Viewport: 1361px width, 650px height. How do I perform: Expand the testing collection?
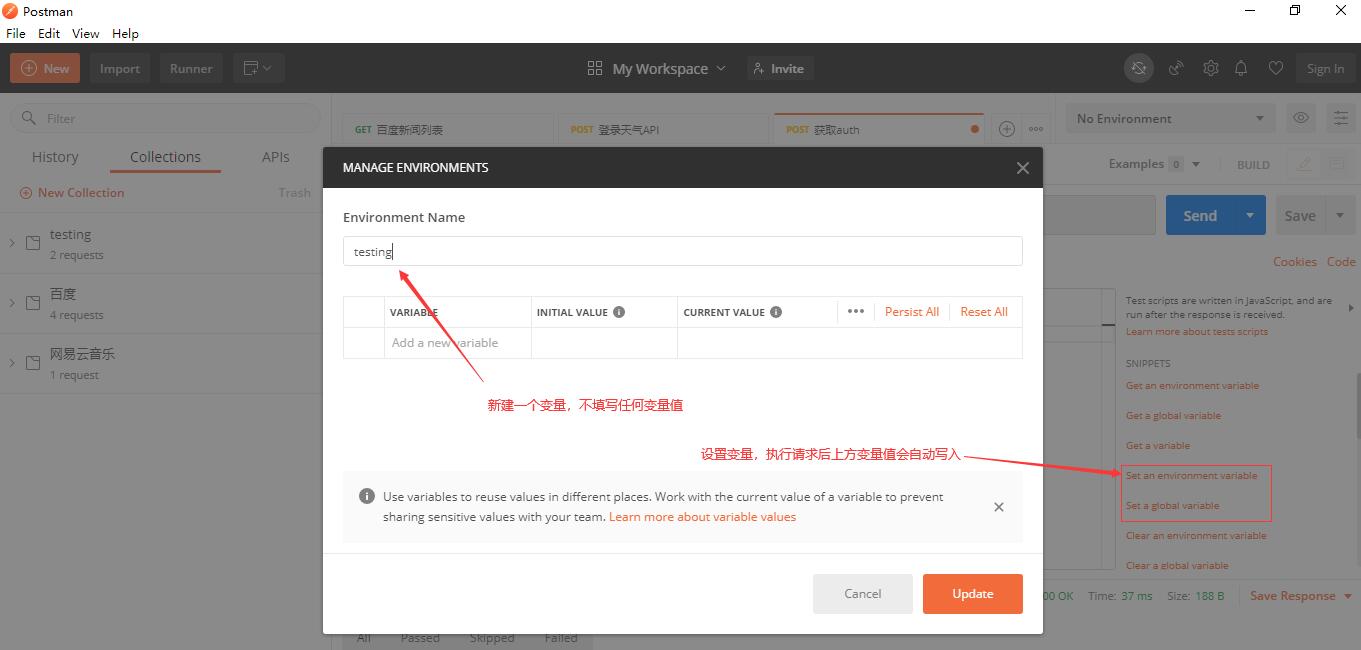click(12, 243)
